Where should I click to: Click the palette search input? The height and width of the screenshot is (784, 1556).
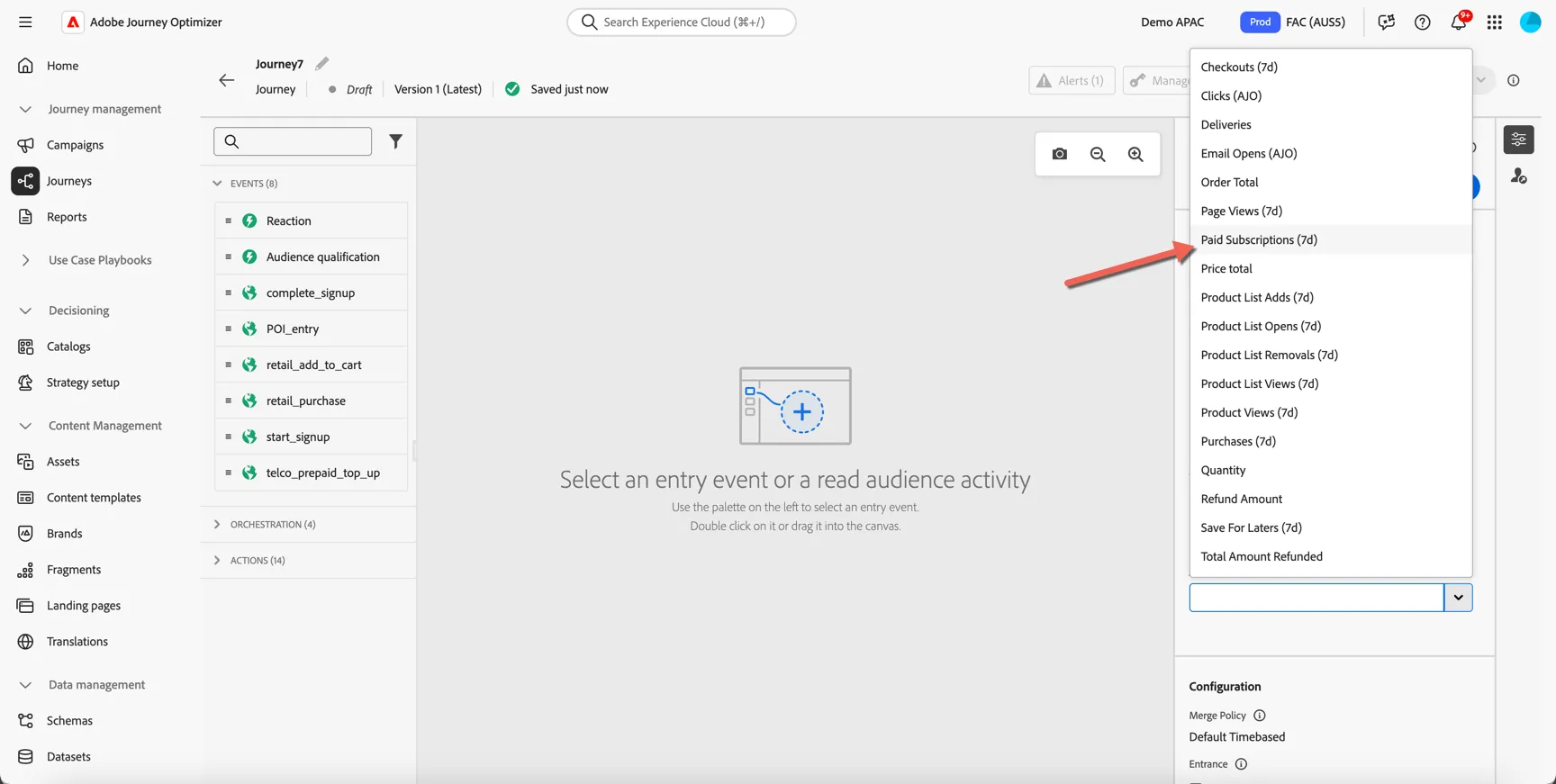click(293, 141)
